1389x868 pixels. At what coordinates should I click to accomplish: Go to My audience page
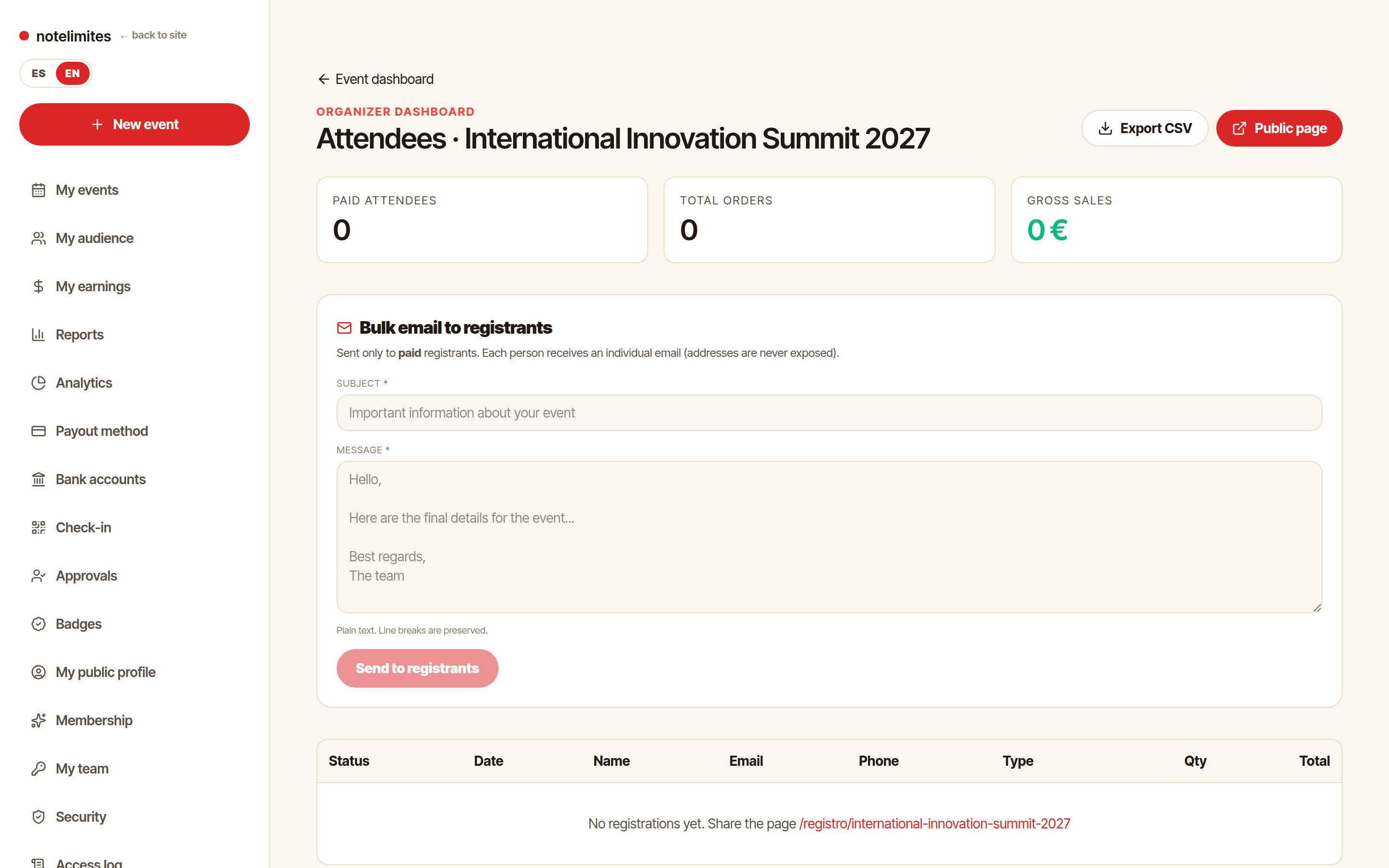[134, 238]
